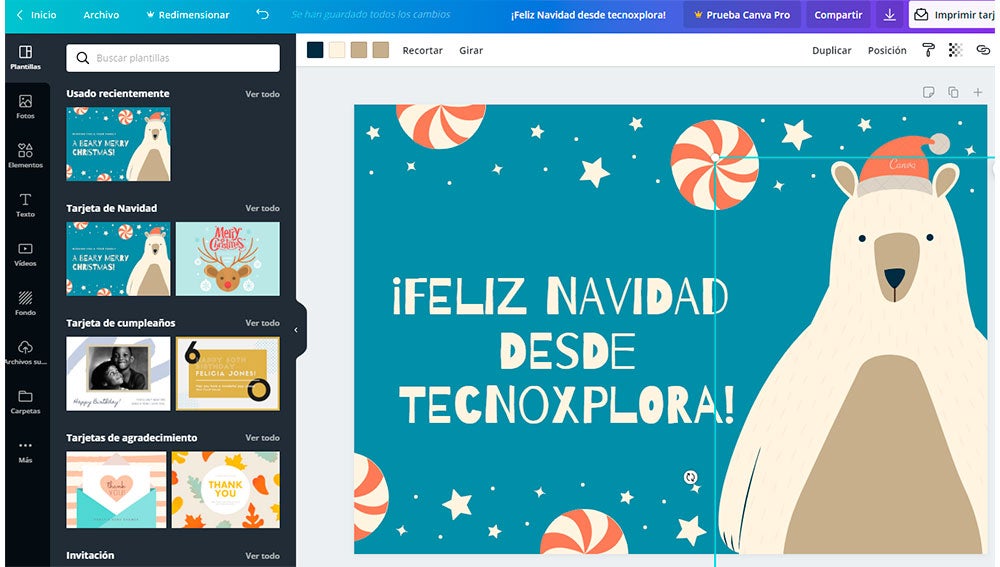
Task: Add notes with the page note icon
Action: pyautogui.click(x=929, y=92)
